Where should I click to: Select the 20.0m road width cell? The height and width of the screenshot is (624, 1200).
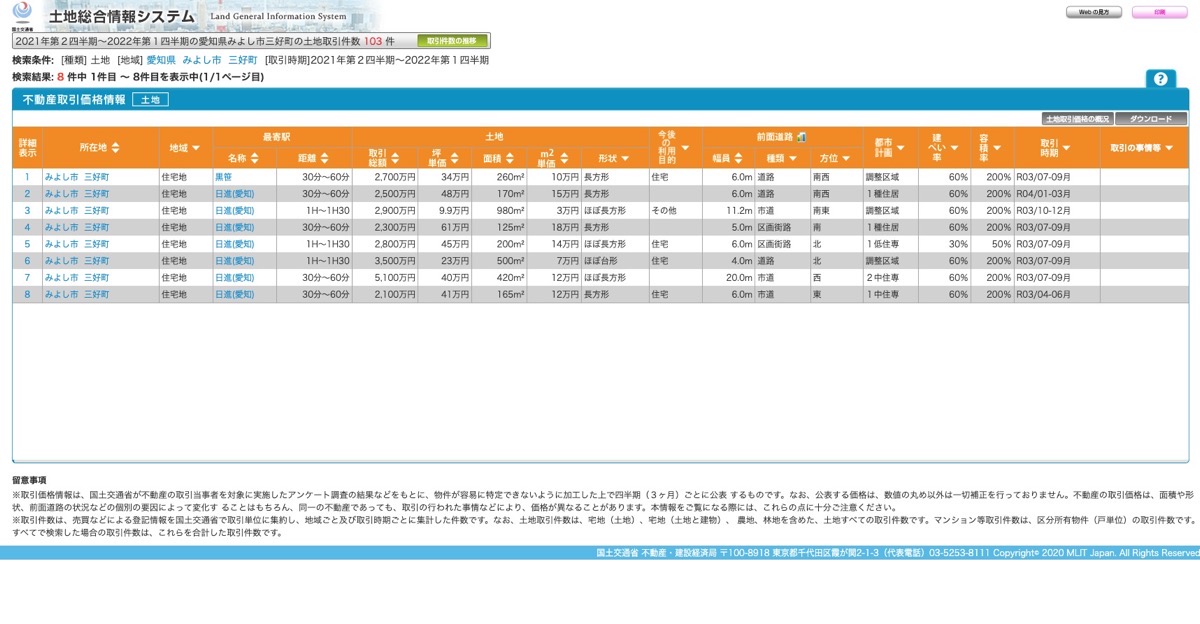(x=728, y=278)
